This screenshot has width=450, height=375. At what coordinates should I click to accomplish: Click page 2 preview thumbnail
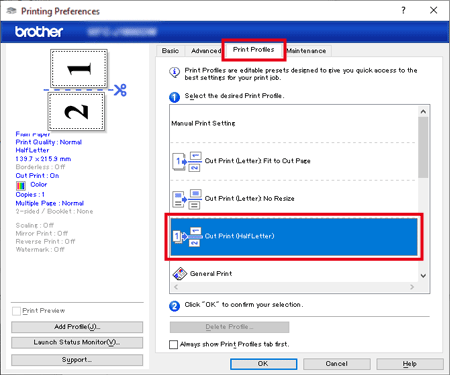(x=76, y=112)
